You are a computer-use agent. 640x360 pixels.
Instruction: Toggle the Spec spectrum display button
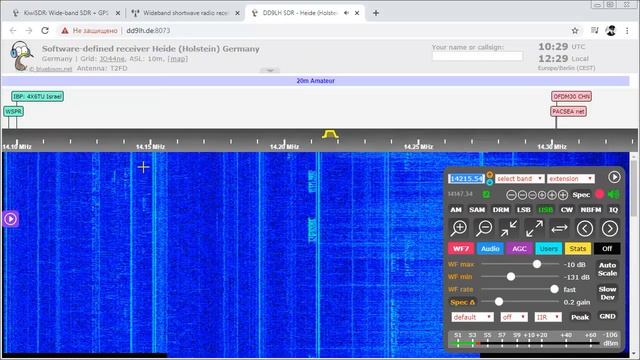click(581, 195)
